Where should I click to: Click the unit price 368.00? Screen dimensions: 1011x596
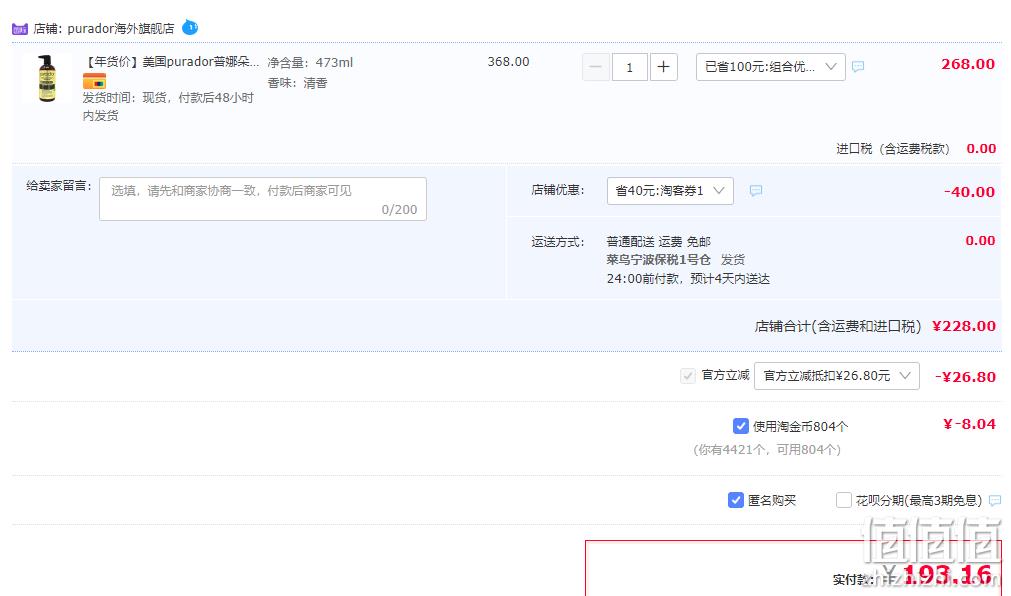(x=508, y=61)
